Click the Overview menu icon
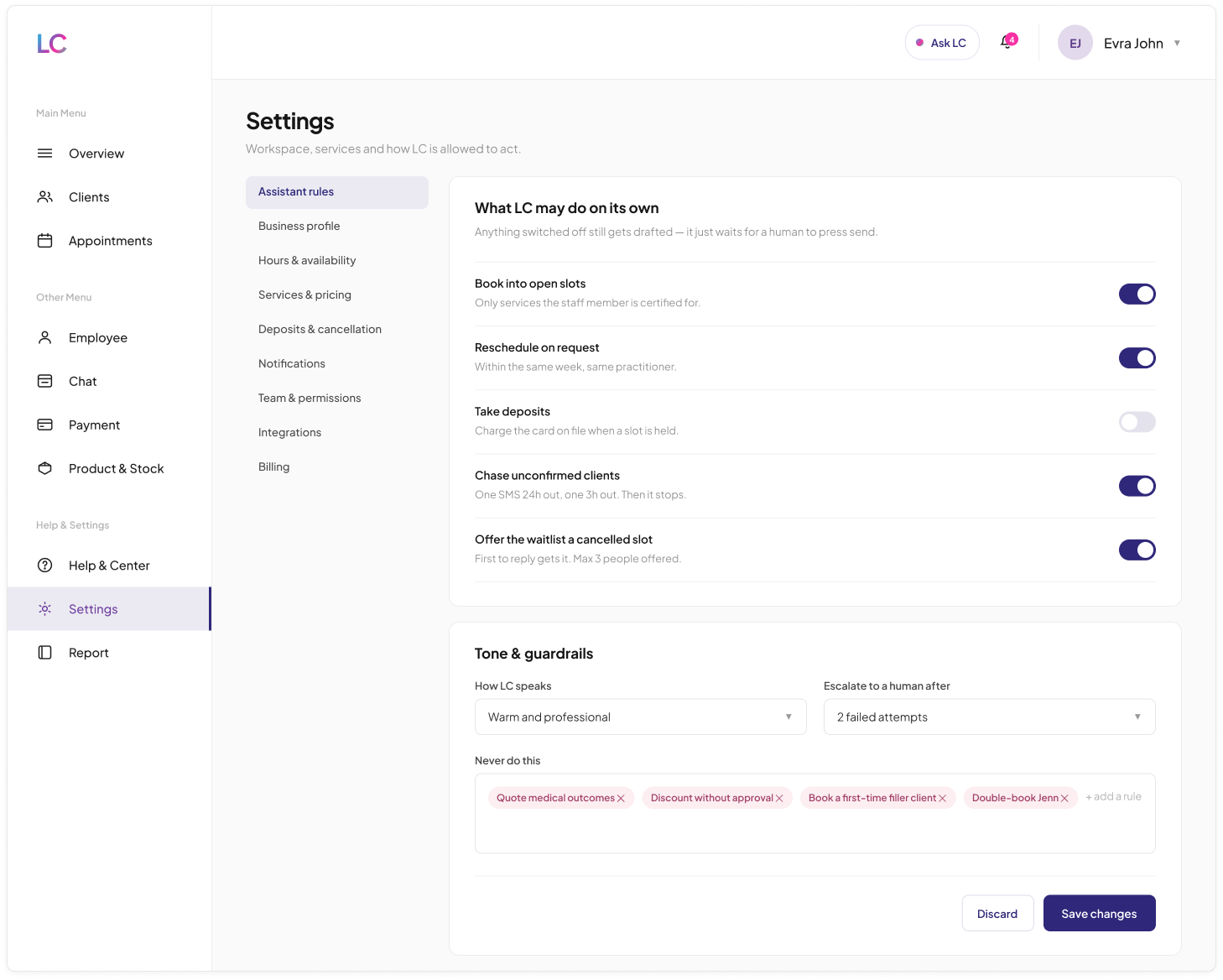 click(x=45, y=154)
